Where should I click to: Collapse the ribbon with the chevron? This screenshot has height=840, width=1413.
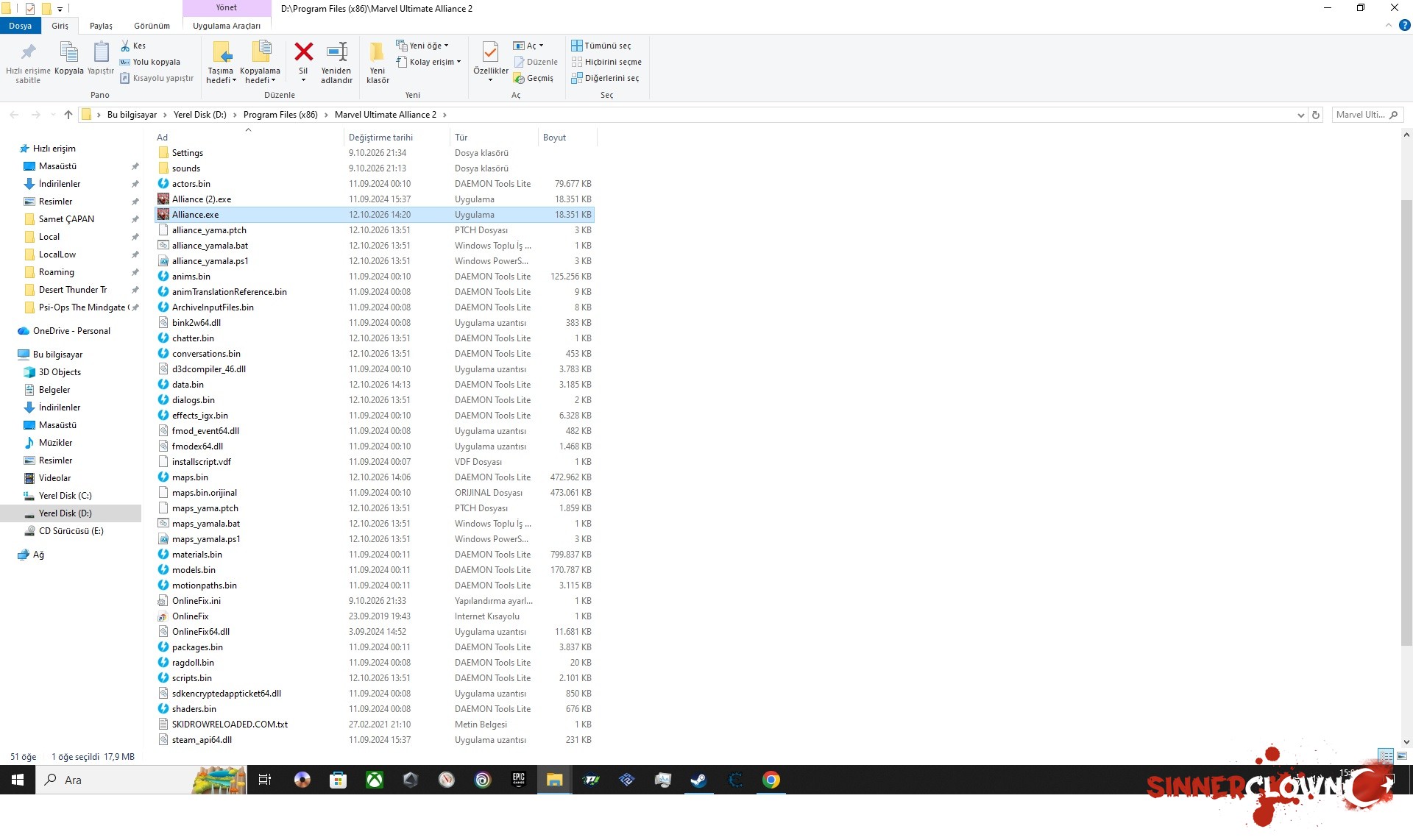point(1389,25)
